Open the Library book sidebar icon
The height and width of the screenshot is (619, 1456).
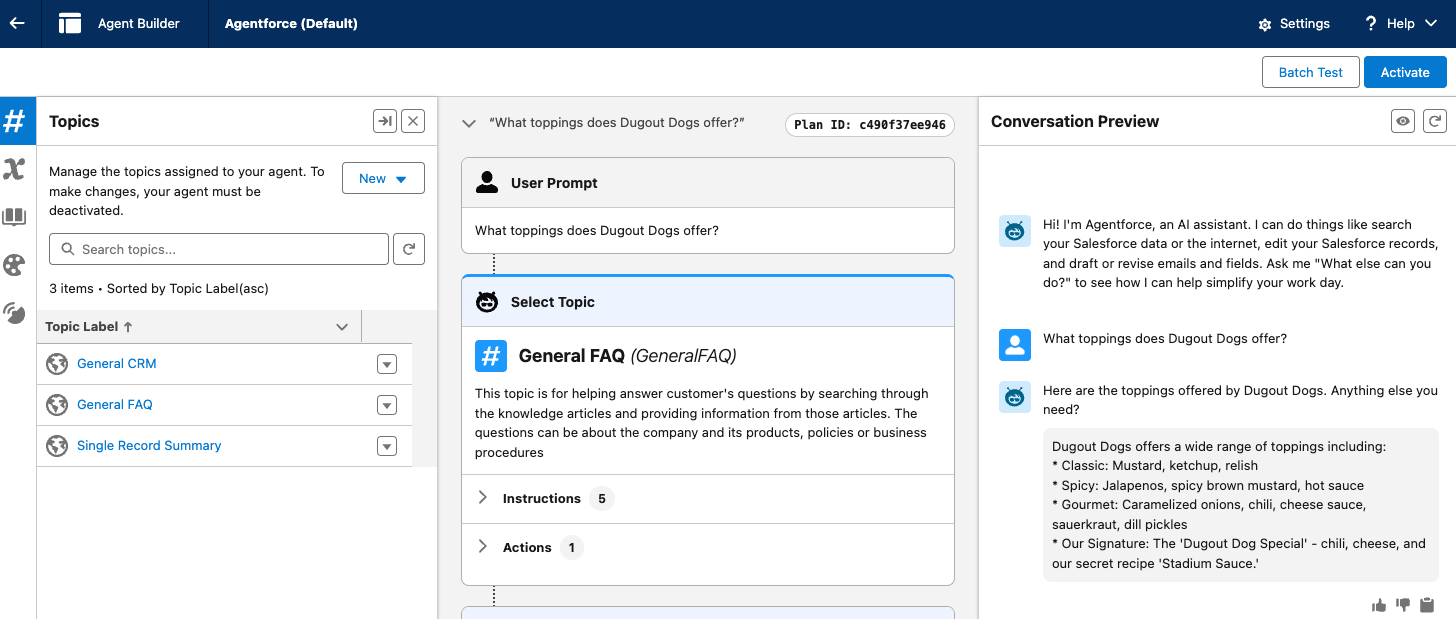[x=15, y=217]
